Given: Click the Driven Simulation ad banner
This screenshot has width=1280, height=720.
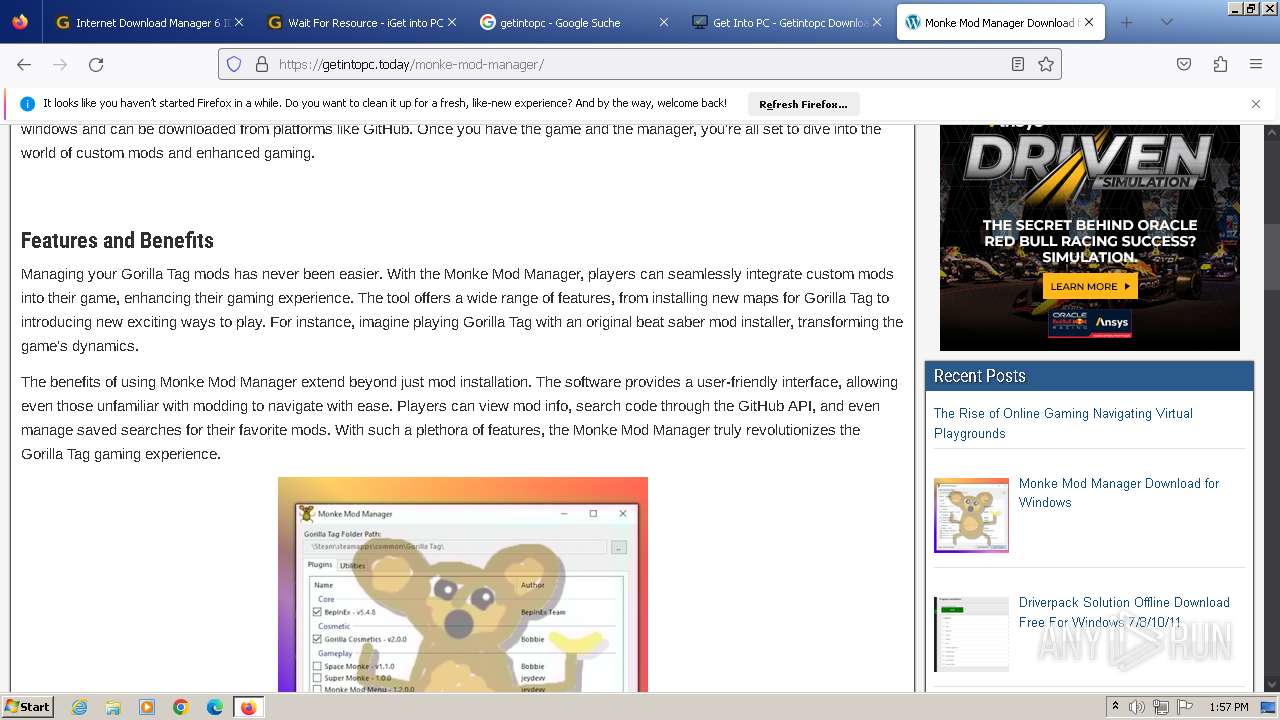Looking at the screenshot, I should point(1090,237).
